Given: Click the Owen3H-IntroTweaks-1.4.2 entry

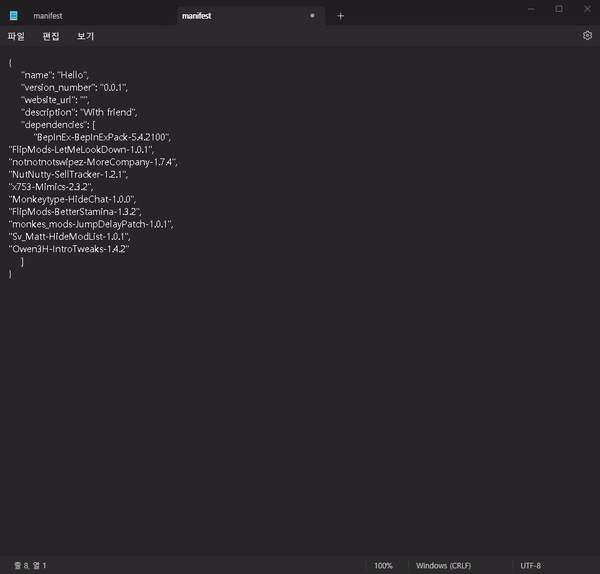Looking at the screenshot, I should click(69, 249).
